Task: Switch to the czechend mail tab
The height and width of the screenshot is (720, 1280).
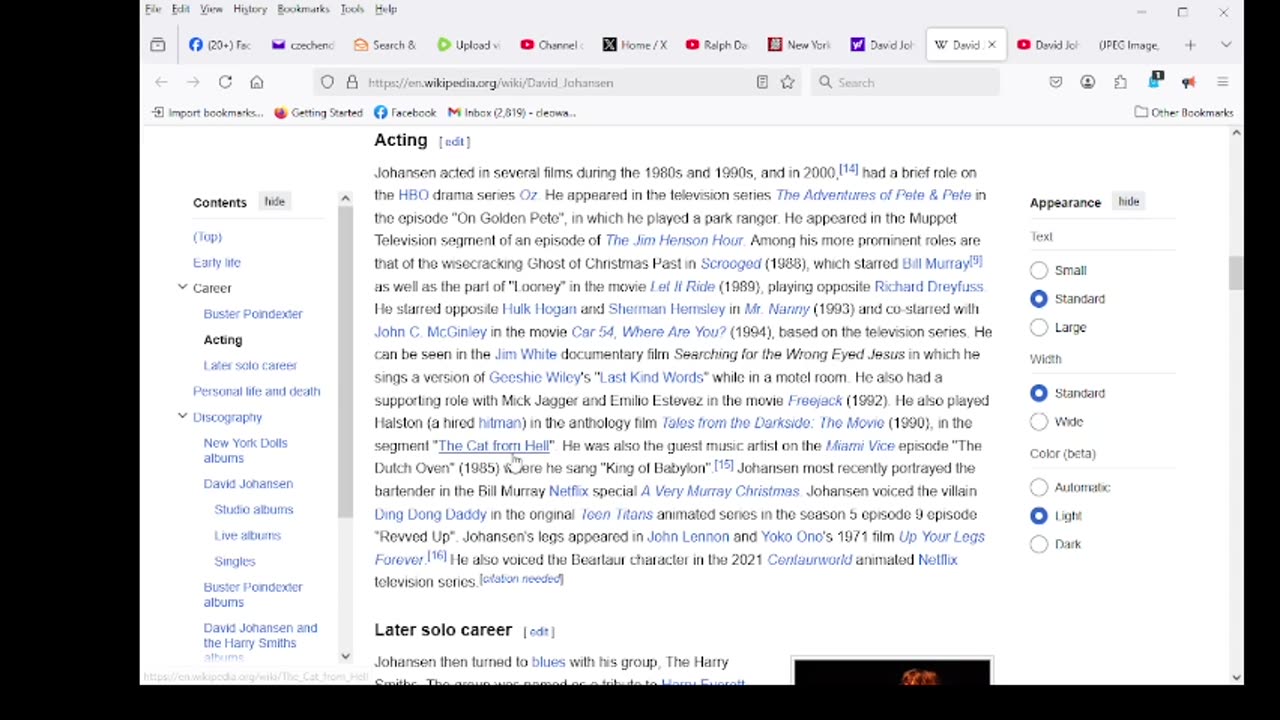Action: tap(303, 45)
